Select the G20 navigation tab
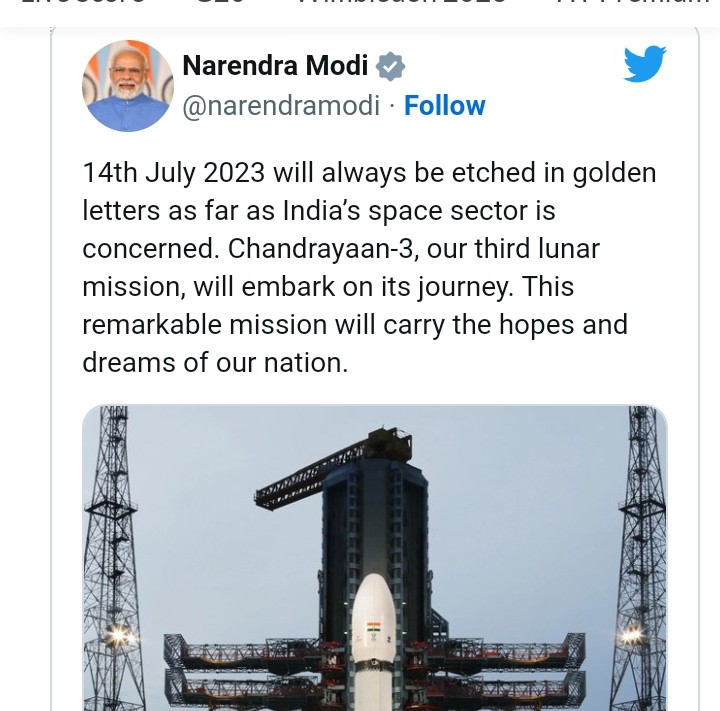Image resolution: width=720 pixels, height=711 pixels. coord(220,3)
